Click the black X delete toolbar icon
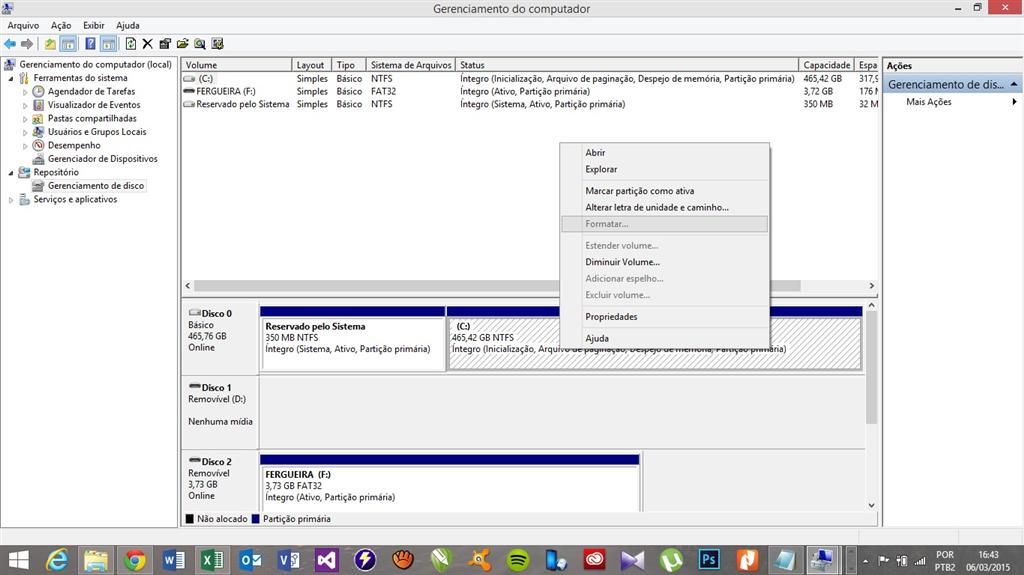The height and width of the screenshot is (575, 1024). [x=148, y=44]
